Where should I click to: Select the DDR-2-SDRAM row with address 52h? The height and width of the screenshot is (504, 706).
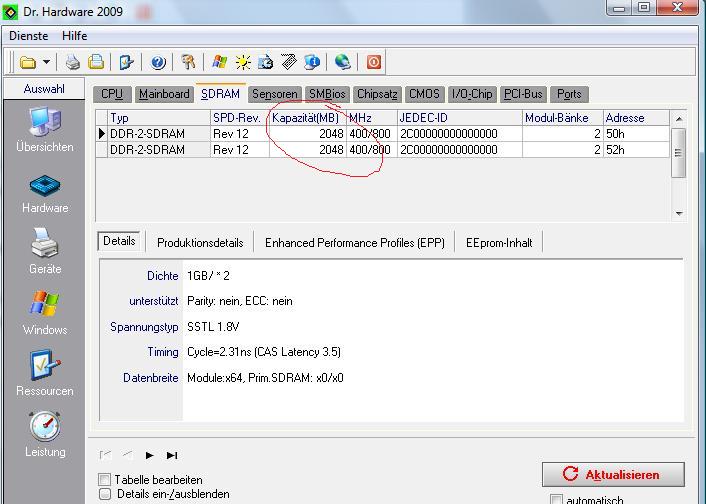[383, 150]
